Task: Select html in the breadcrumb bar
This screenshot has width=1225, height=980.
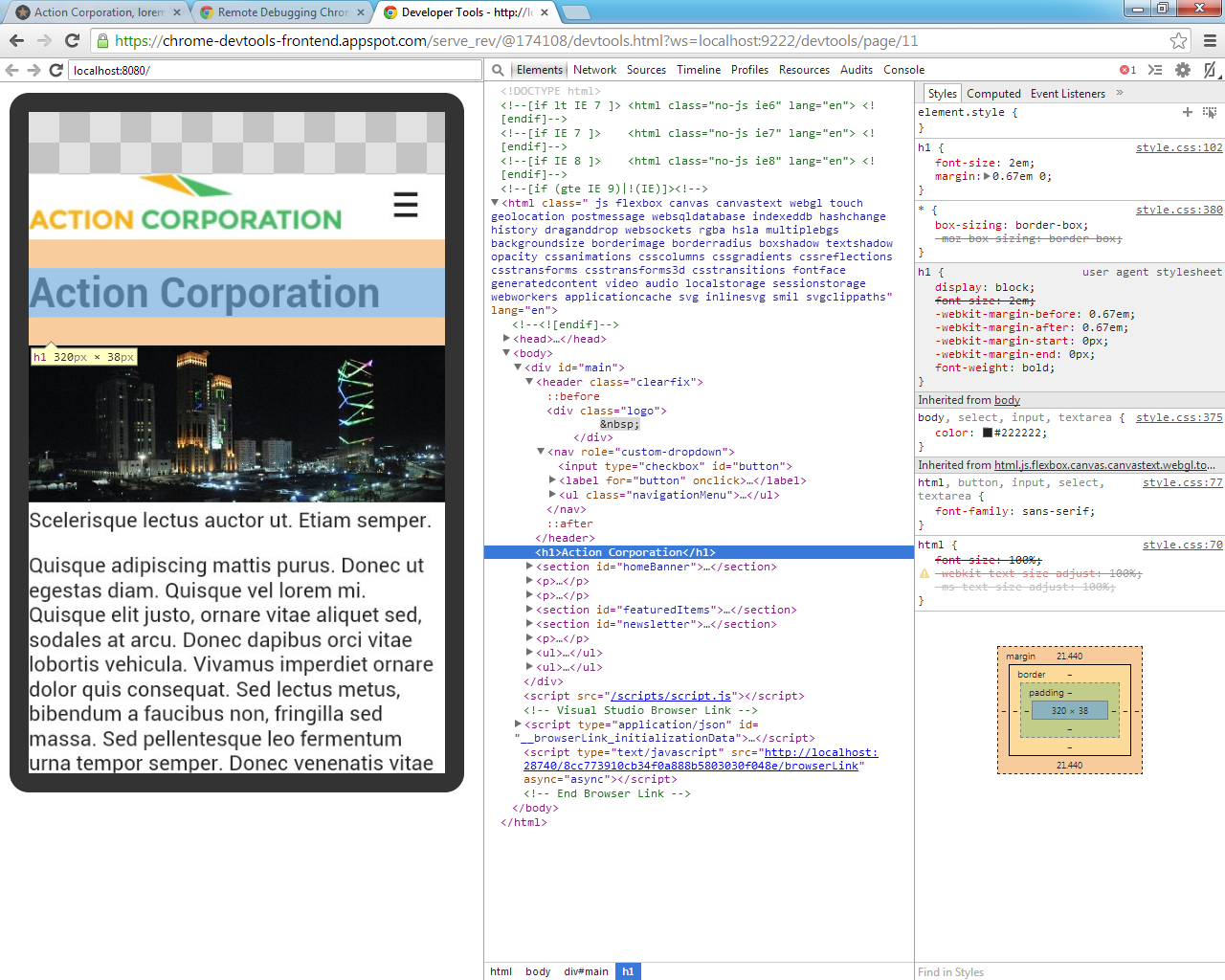Action: (x=501, y=971)
